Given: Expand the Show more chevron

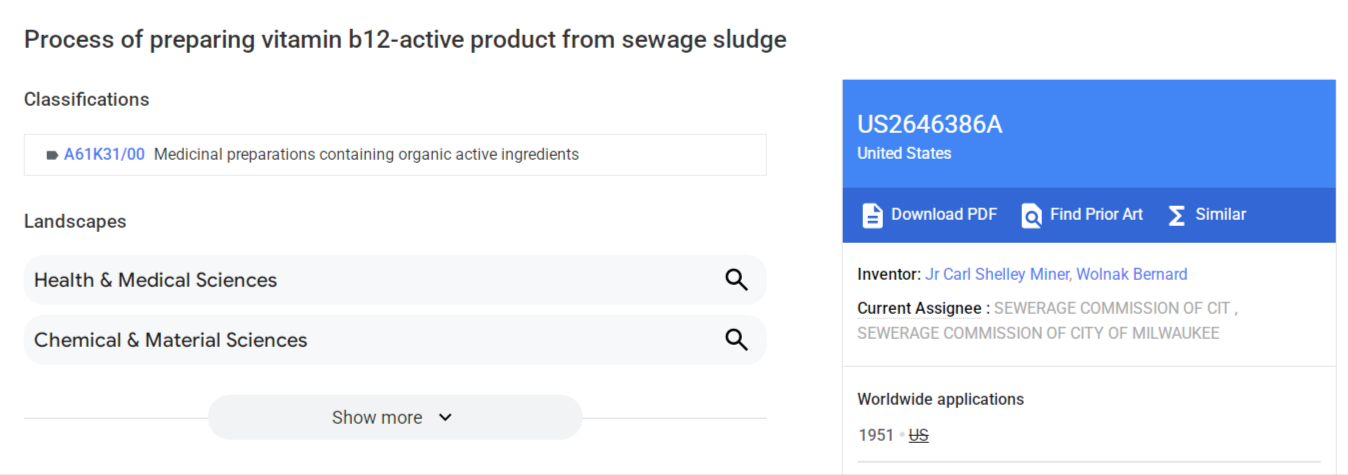Looking at the screenshot, I should tap(446, 417).
